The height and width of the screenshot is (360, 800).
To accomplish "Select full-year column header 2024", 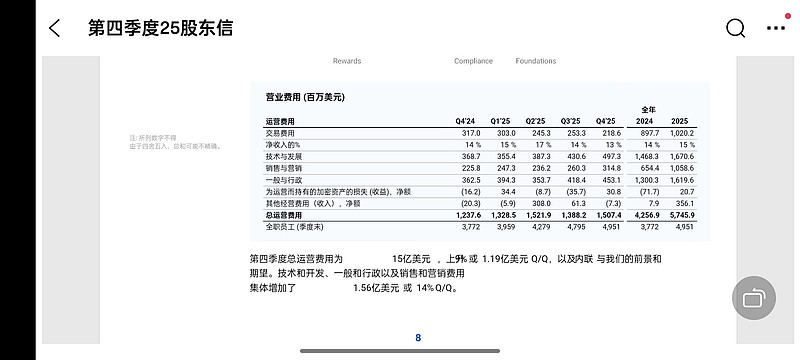I will 644,121.
